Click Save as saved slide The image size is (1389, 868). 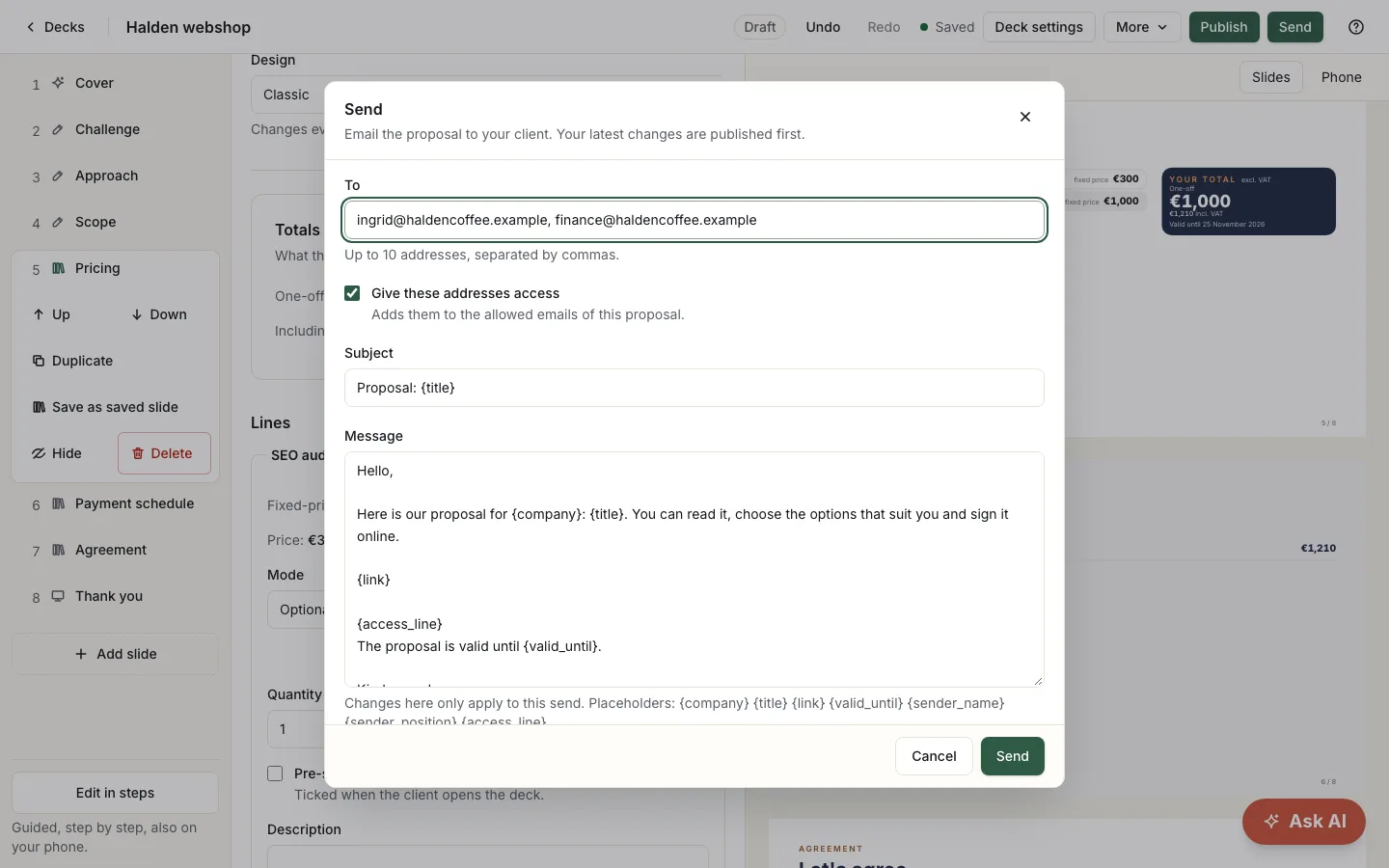tap(105, 407)
